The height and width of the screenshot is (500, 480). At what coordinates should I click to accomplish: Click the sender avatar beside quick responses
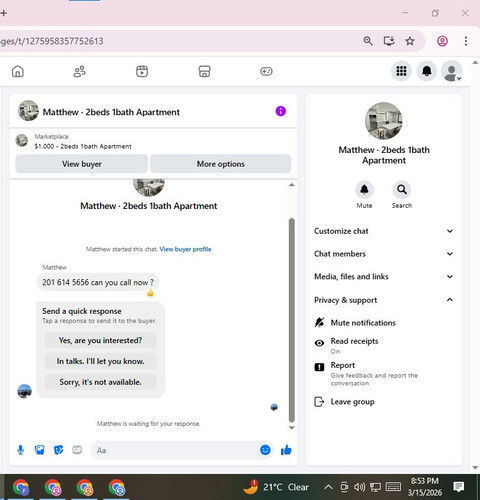24,391
